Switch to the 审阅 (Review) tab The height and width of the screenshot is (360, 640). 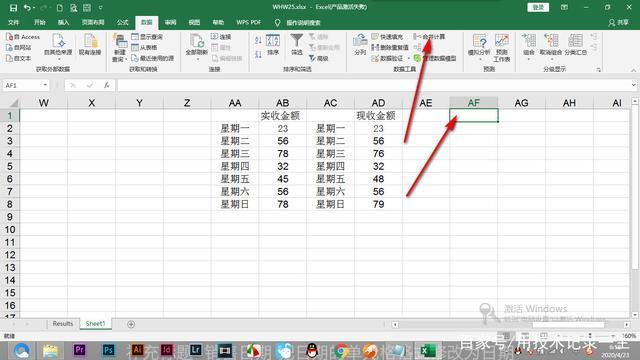170,22
